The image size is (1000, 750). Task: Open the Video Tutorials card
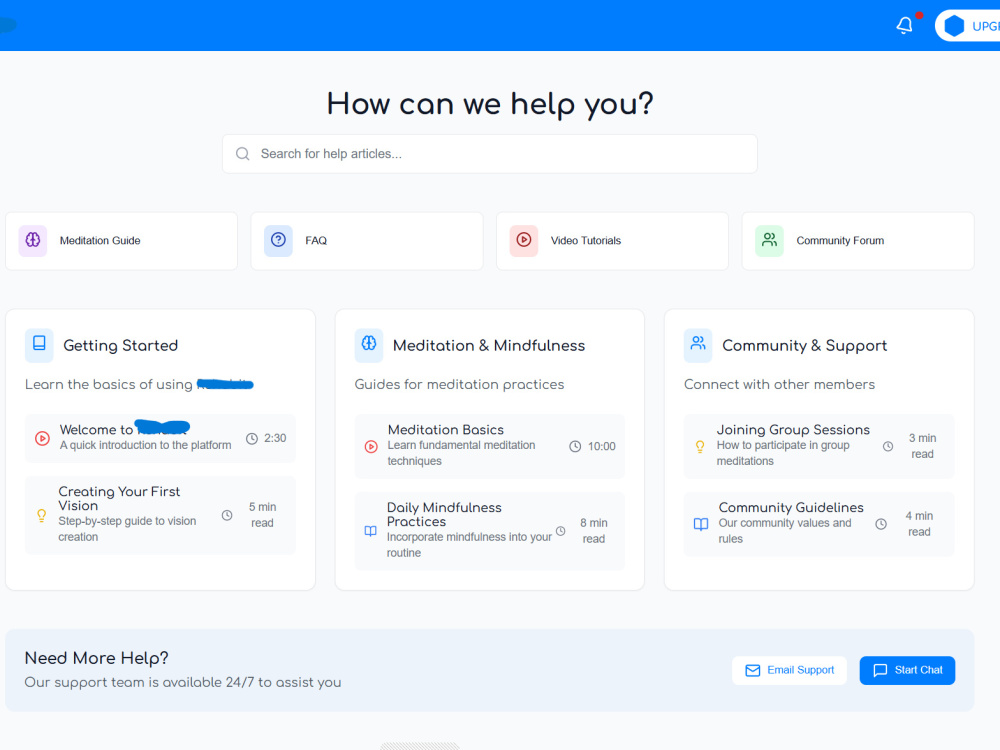612,241
